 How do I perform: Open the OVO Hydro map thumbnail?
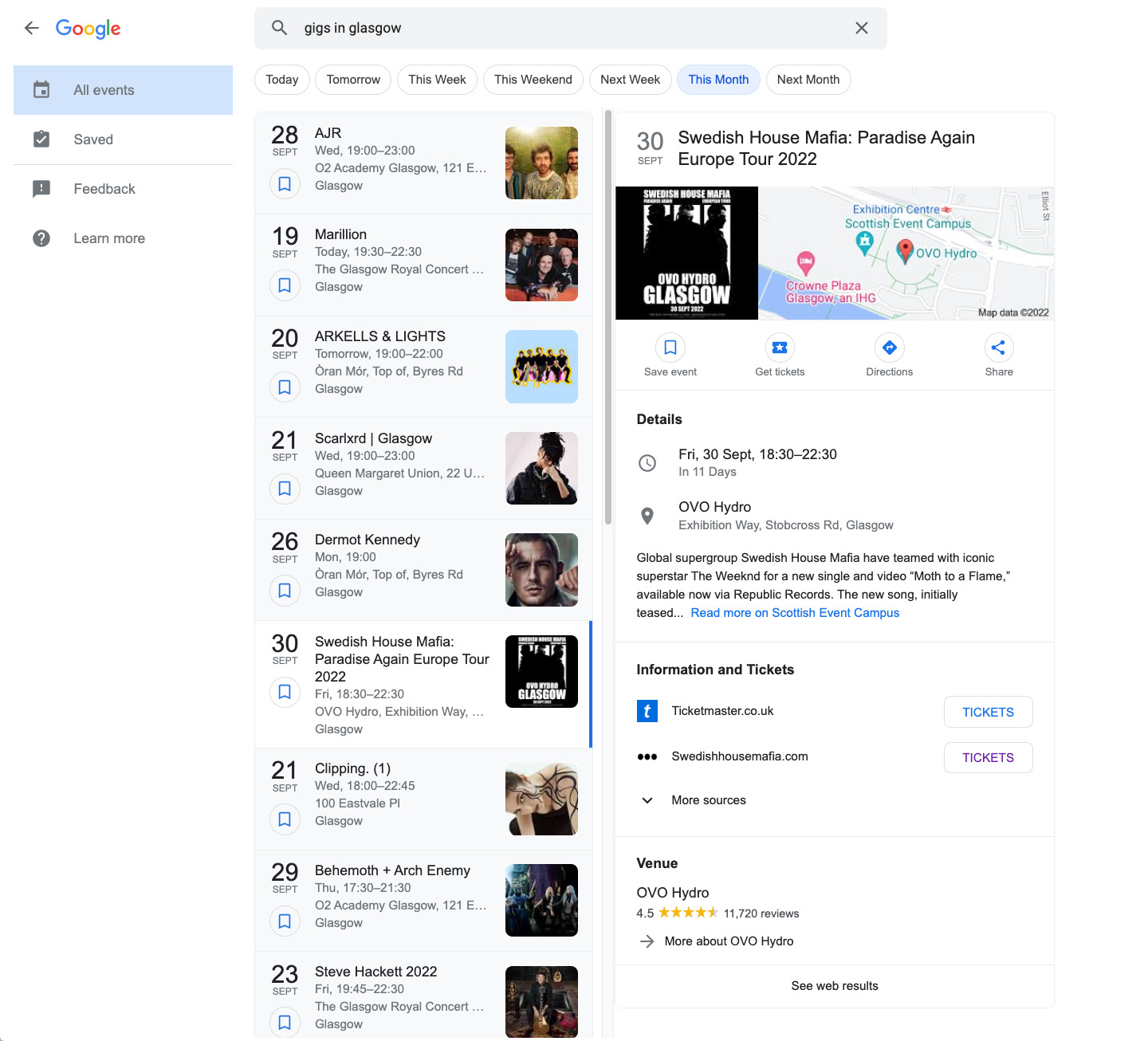point(906,253)
